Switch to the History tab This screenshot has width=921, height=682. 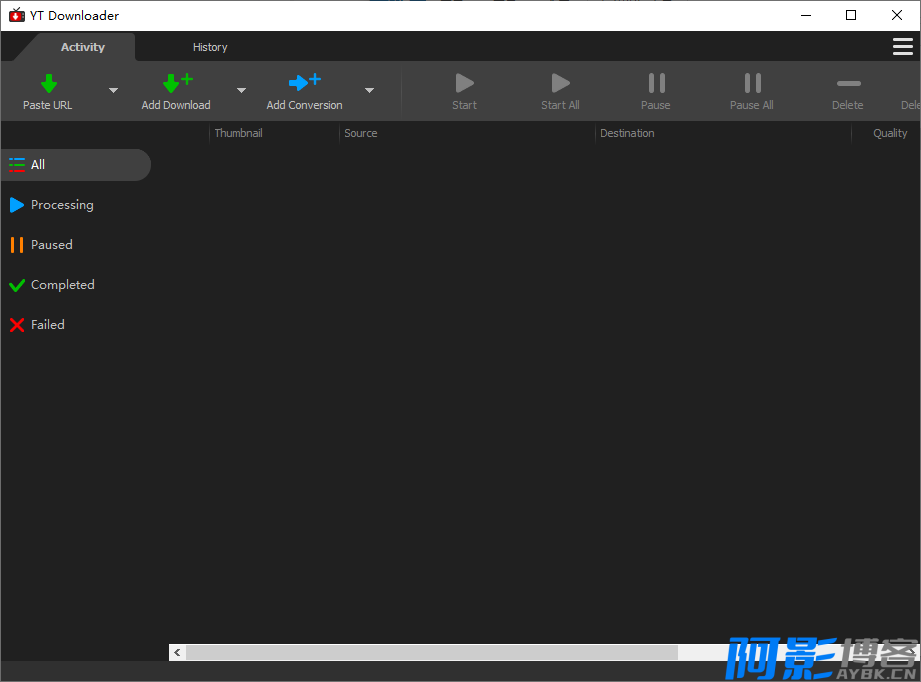tap(210, 47)
